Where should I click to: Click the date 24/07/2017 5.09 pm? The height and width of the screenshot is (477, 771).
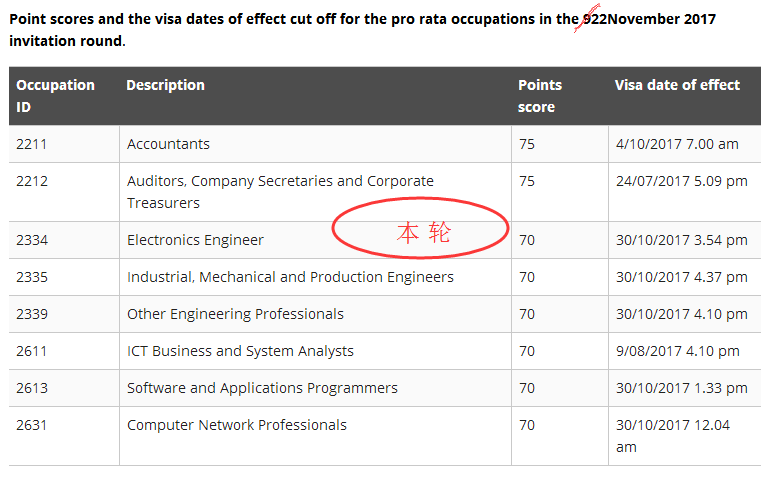[682, 181]
